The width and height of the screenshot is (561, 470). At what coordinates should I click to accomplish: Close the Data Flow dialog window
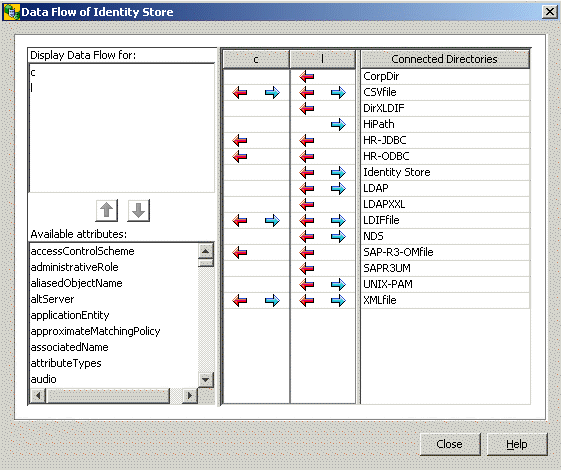550,12
